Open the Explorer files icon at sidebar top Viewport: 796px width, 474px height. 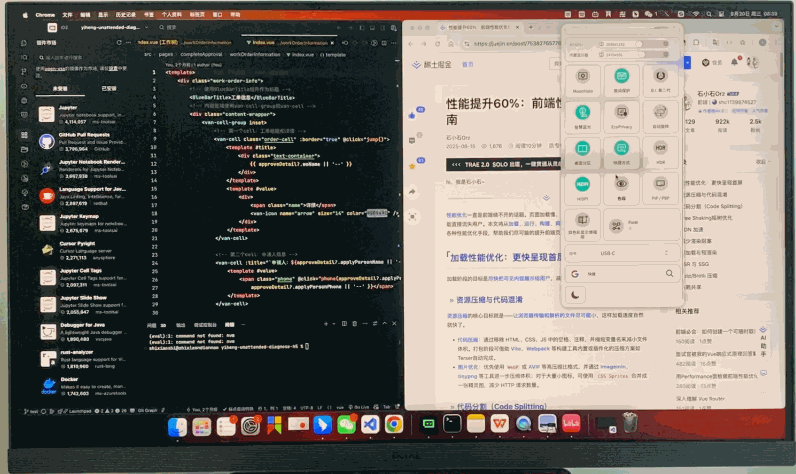[24, 43]
